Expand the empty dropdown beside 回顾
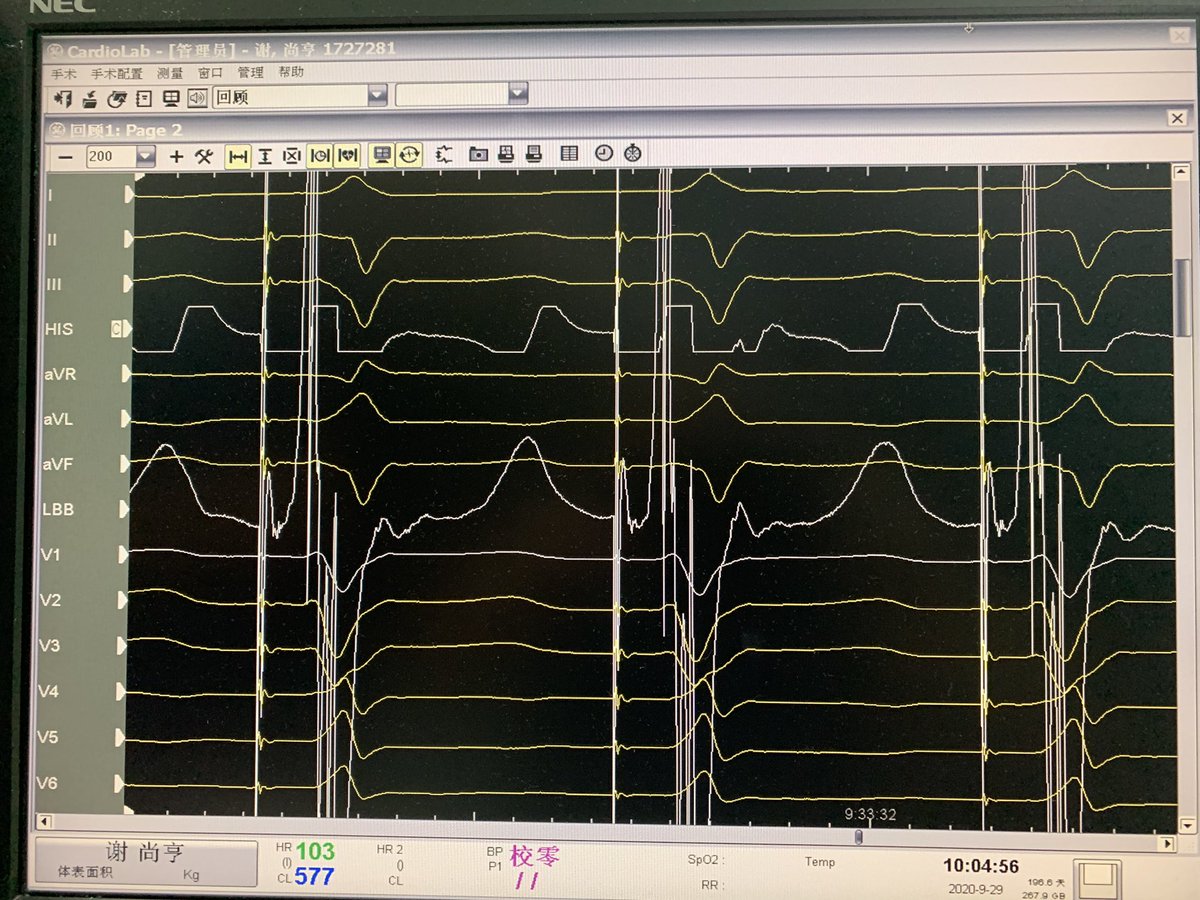 pos(517,95)
